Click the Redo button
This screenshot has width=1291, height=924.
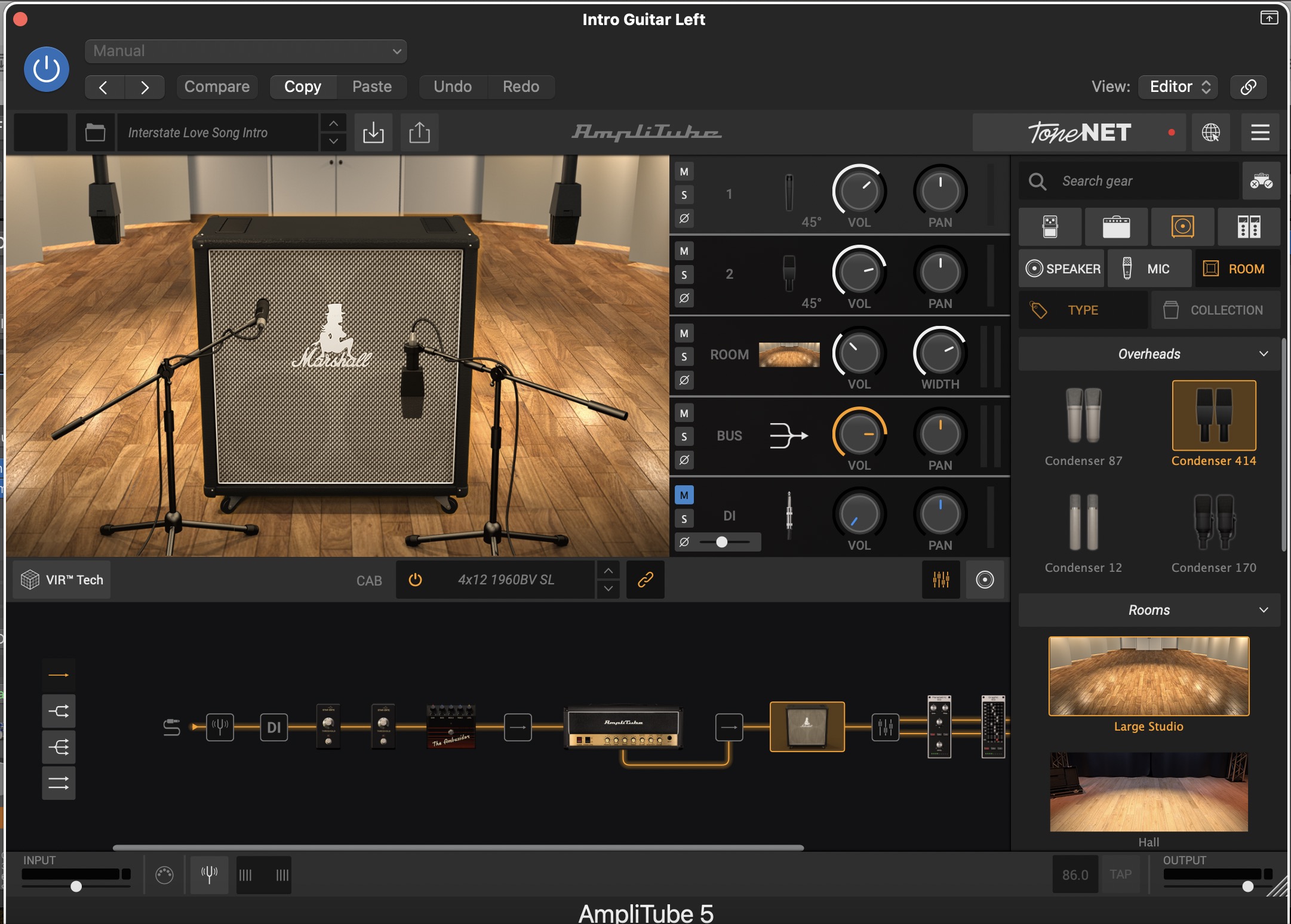click(x=521, y=87)
